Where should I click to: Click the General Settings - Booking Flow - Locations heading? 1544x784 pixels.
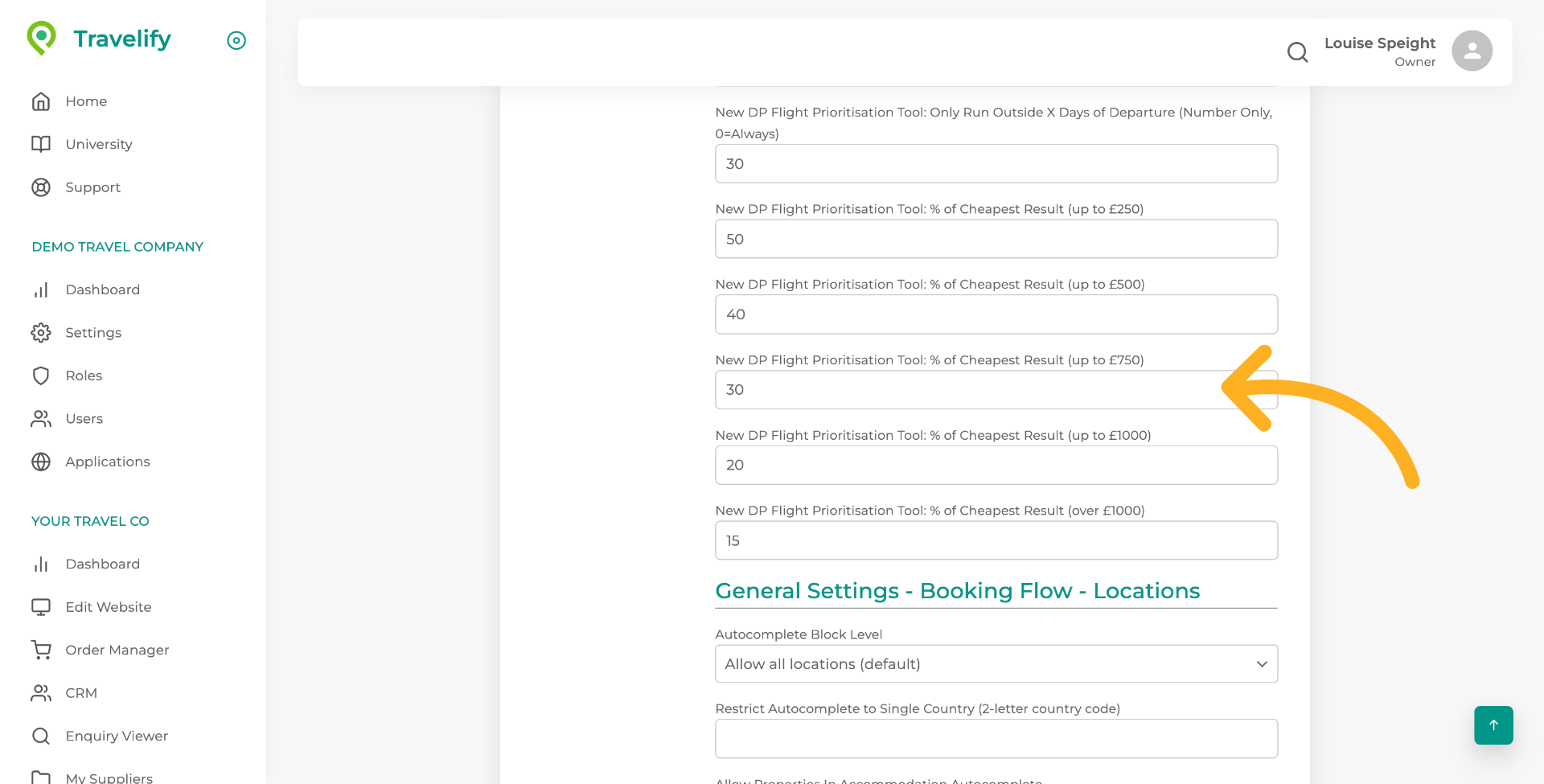pyautogui.click(x=957, y=591)
